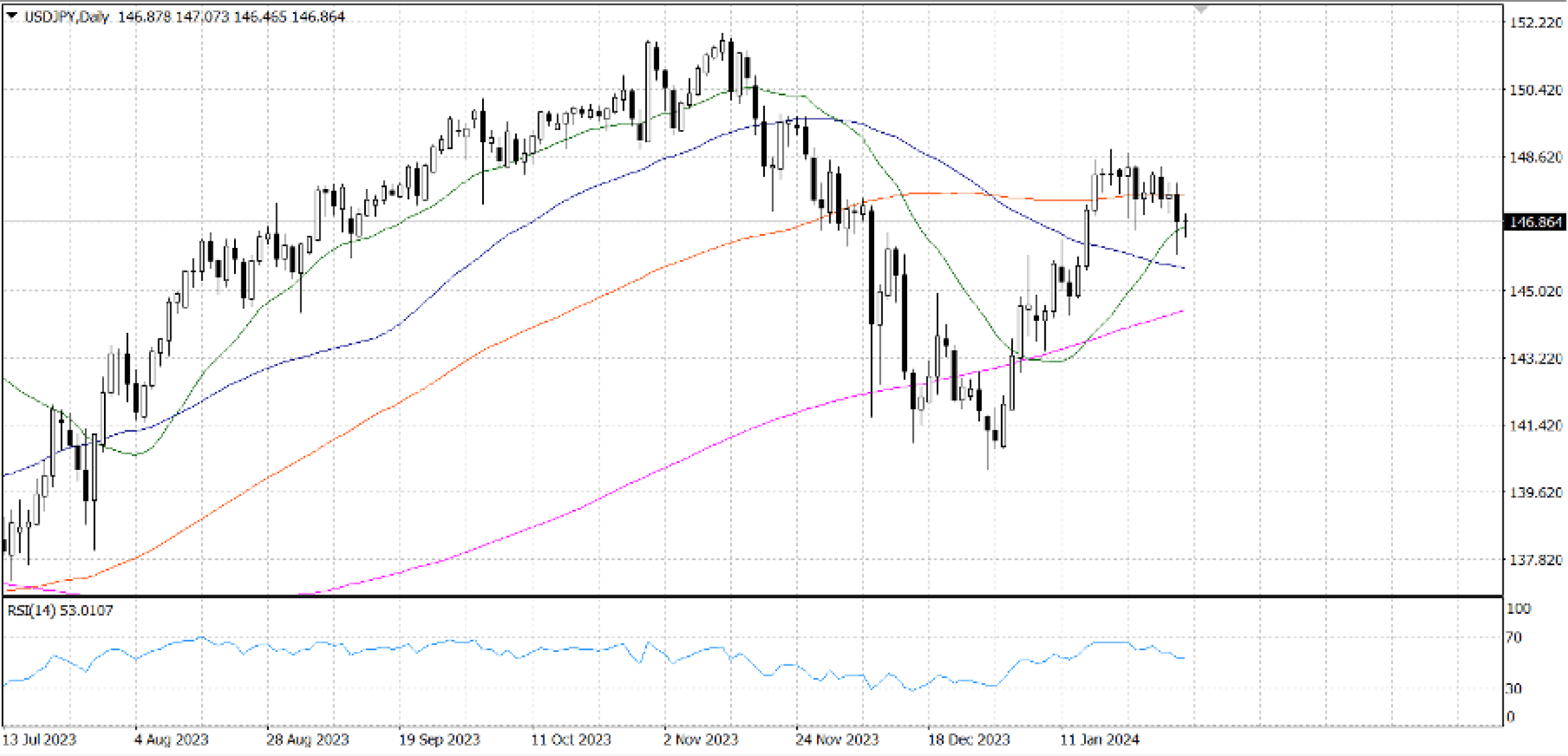The width and height of the screenshot is (1568, 756).
Task: Click the light blue RSI line end
Action: [1183, 658]
